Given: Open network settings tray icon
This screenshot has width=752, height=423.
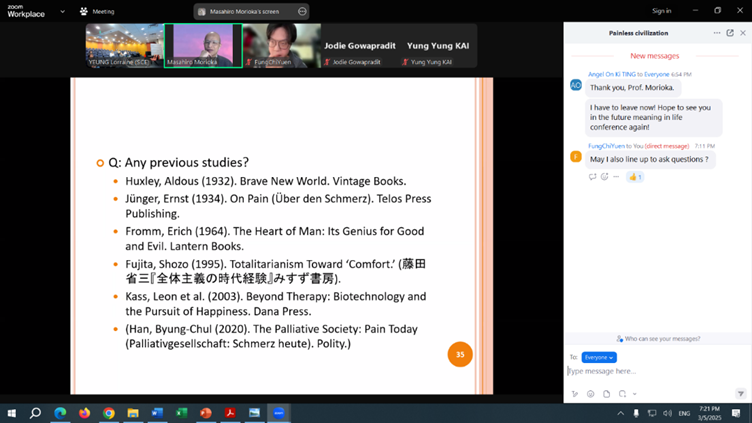Looking at the screenshot, I should click(652, 413).
